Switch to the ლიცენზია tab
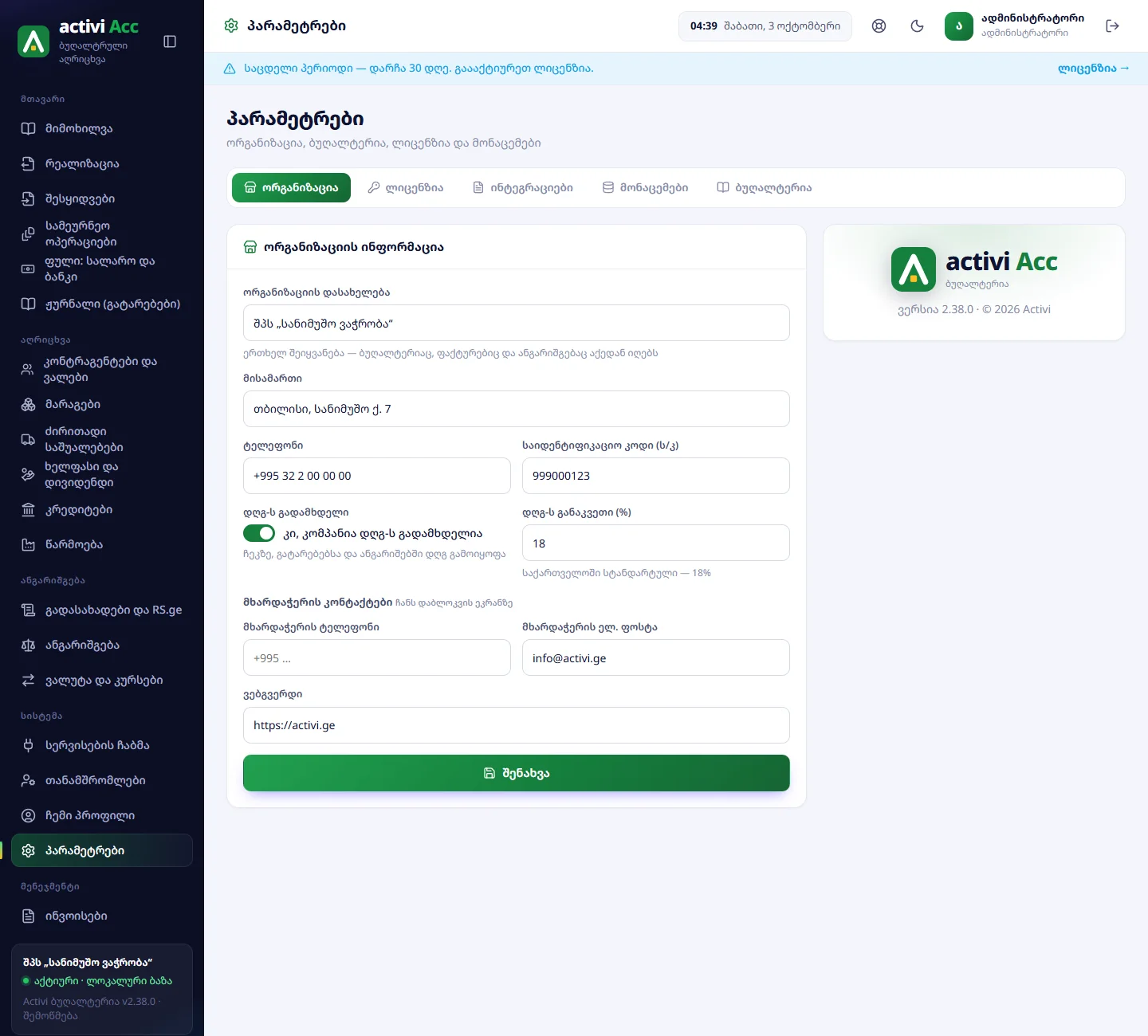The image size is (1148, 1036). tap(406, 187)
